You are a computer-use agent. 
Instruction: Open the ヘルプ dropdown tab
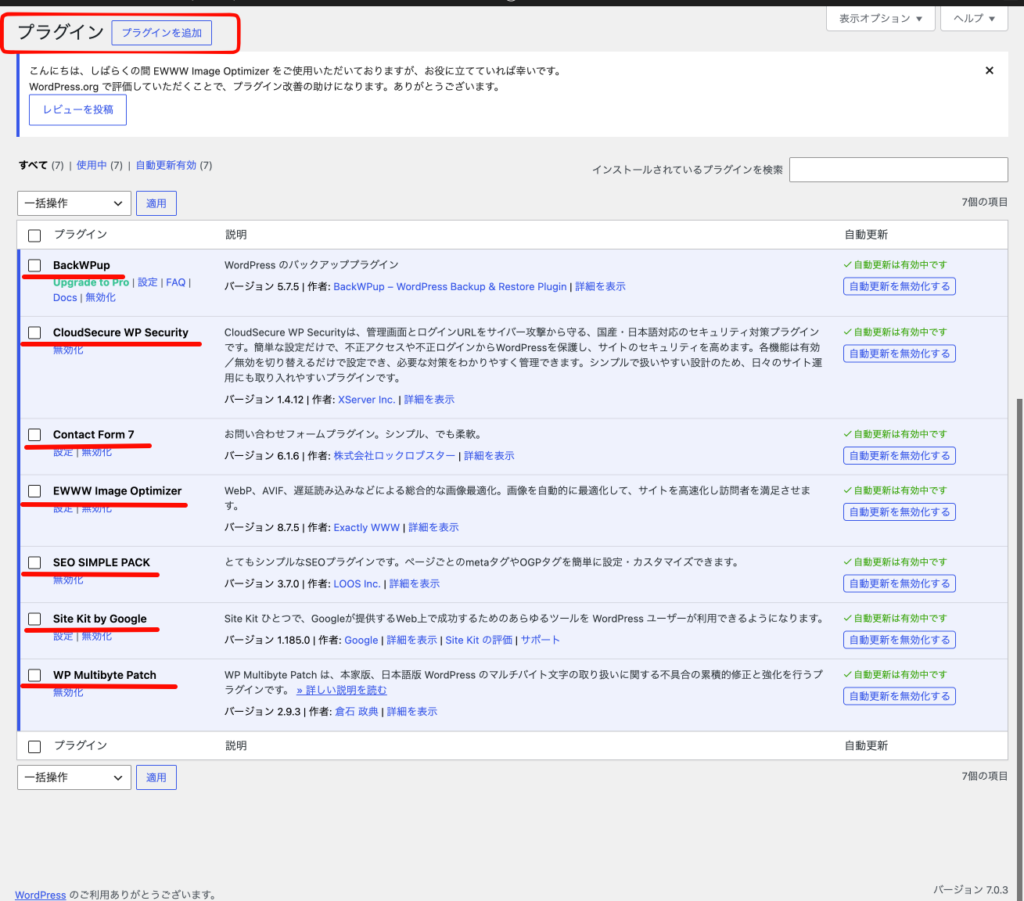pos(974,18)
